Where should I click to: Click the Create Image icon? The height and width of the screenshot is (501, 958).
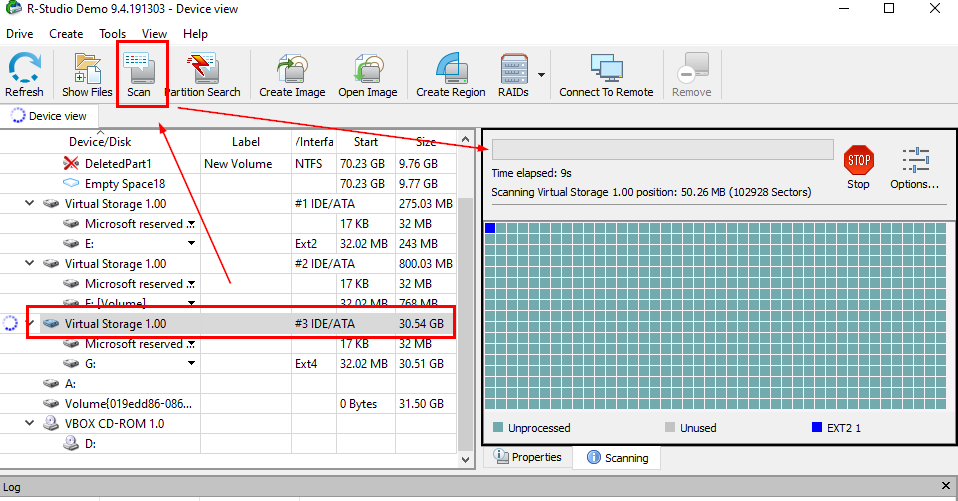[x=292, y=76]
